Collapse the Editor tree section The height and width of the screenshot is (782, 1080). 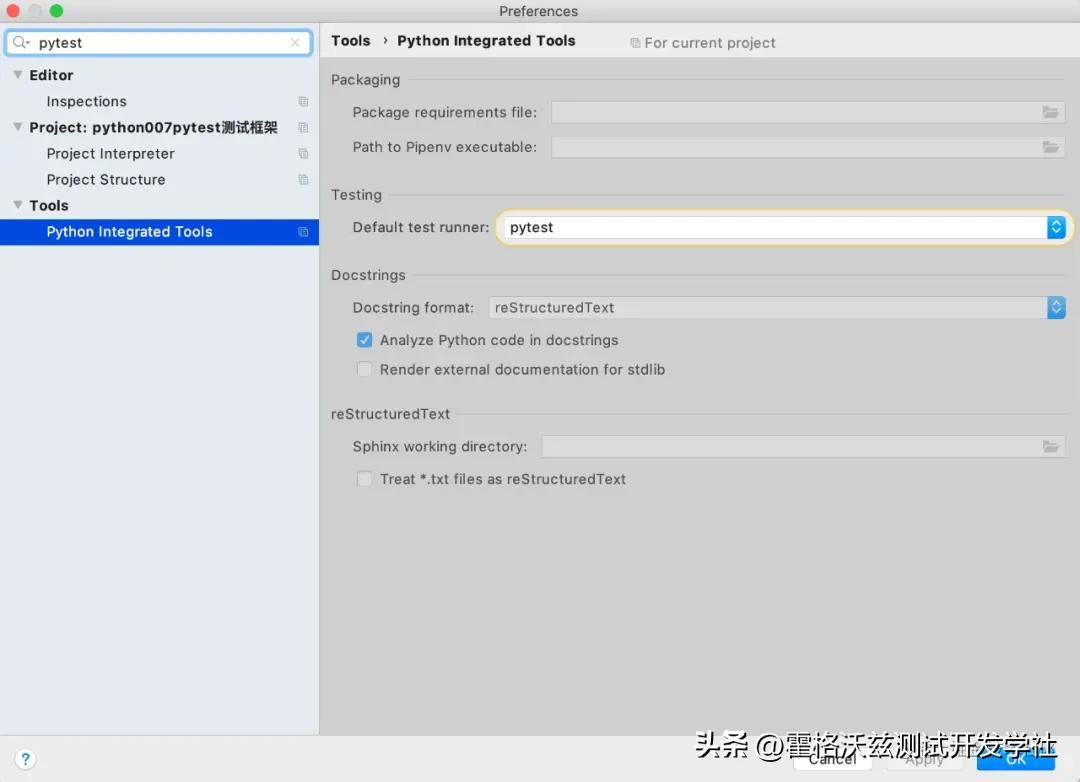coord(17,74)
